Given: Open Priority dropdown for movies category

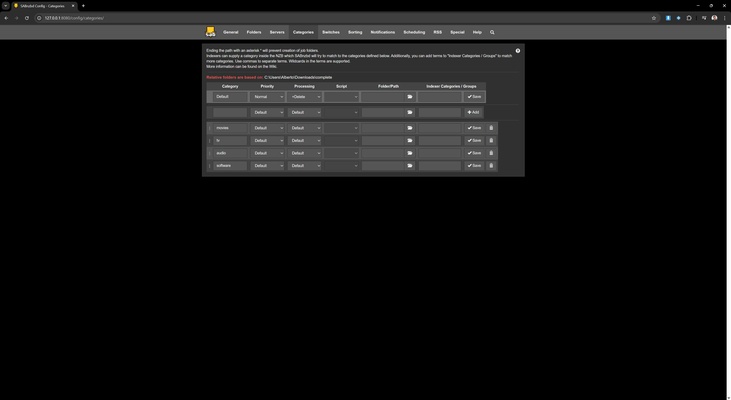Looking at the screenshot, I should pyautogui.click(x=267, y=128).
